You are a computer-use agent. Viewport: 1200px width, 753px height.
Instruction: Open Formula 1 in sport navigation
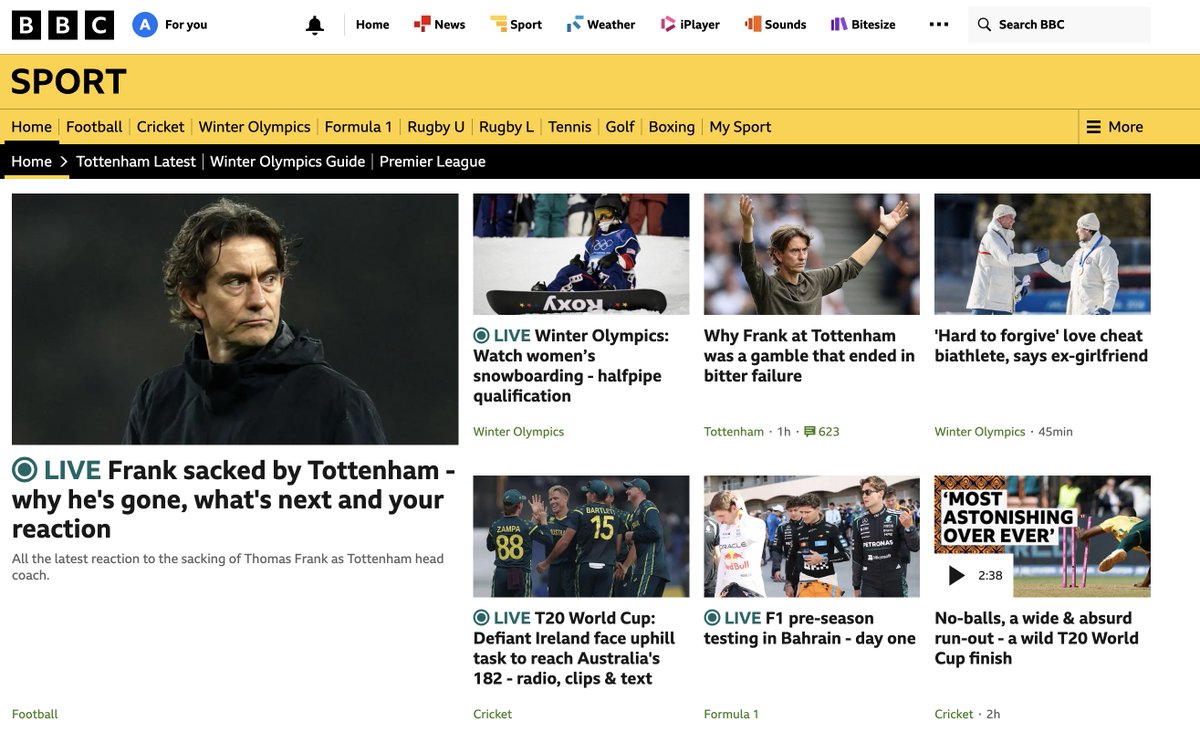tap(358, 127)
